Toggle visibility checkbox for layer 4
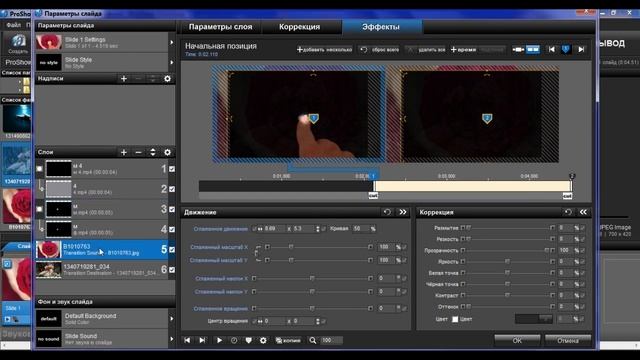 click(x=172, y=229)
